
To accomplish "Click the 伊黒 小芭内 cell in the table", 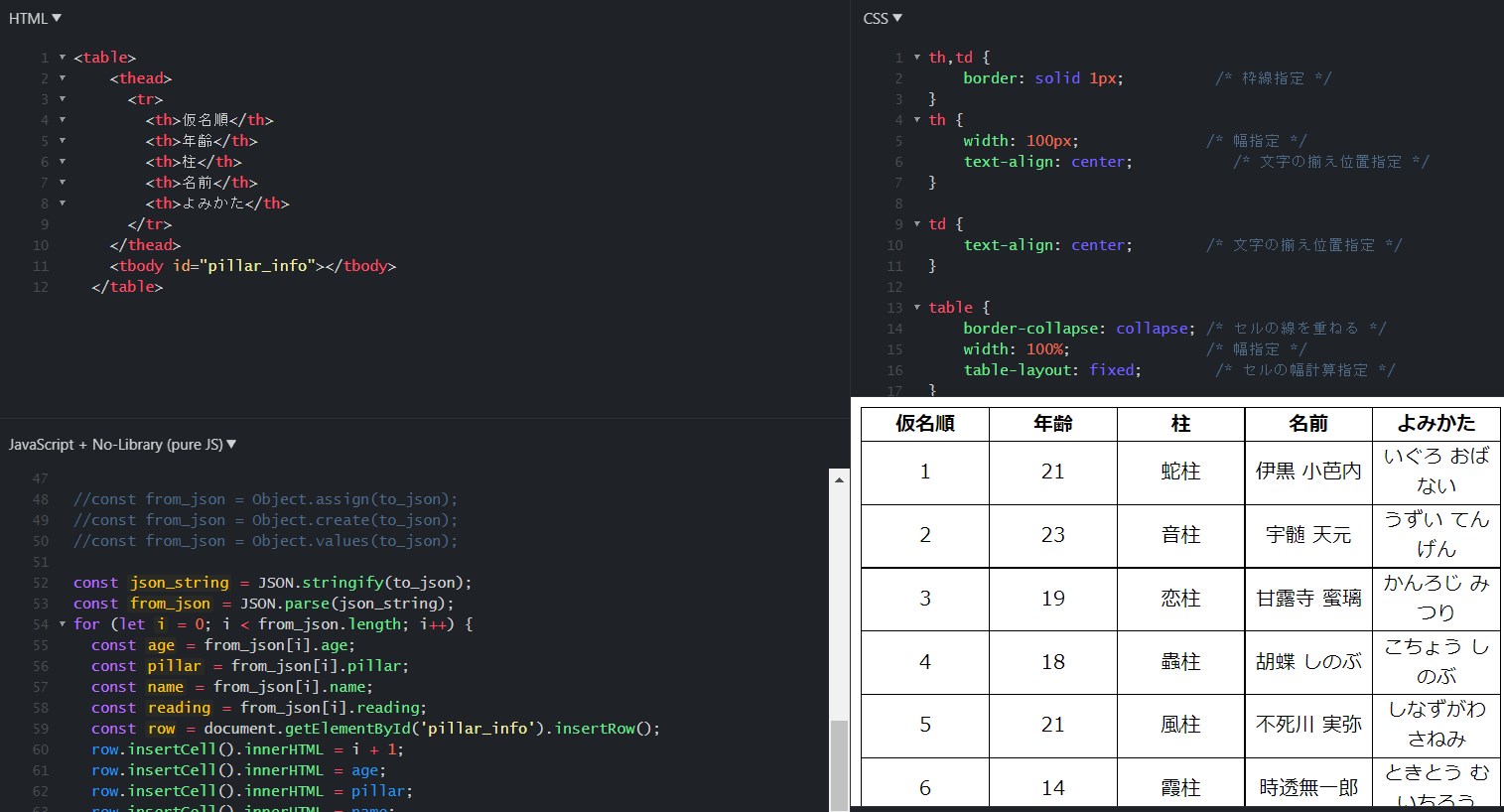I will coord(1307,472).
